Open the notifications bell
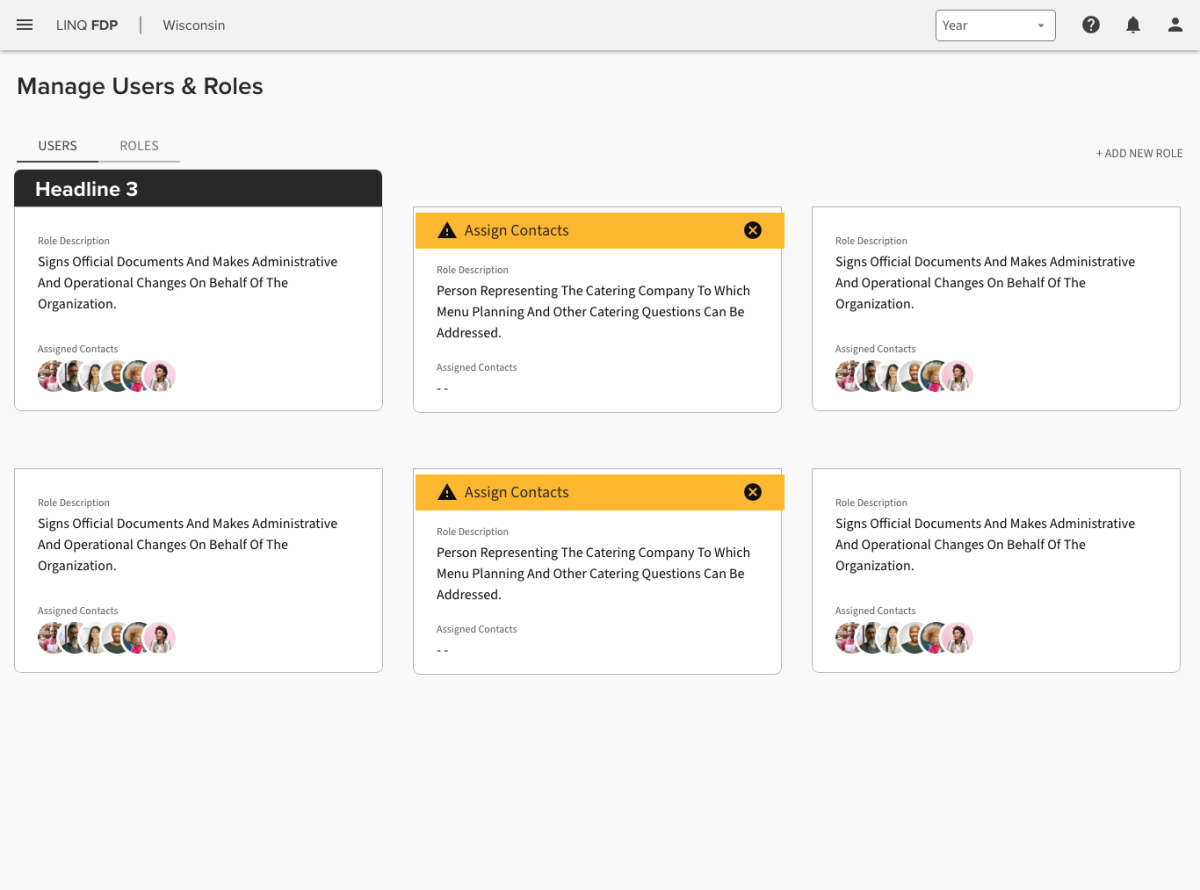 tap(1133, 25)
